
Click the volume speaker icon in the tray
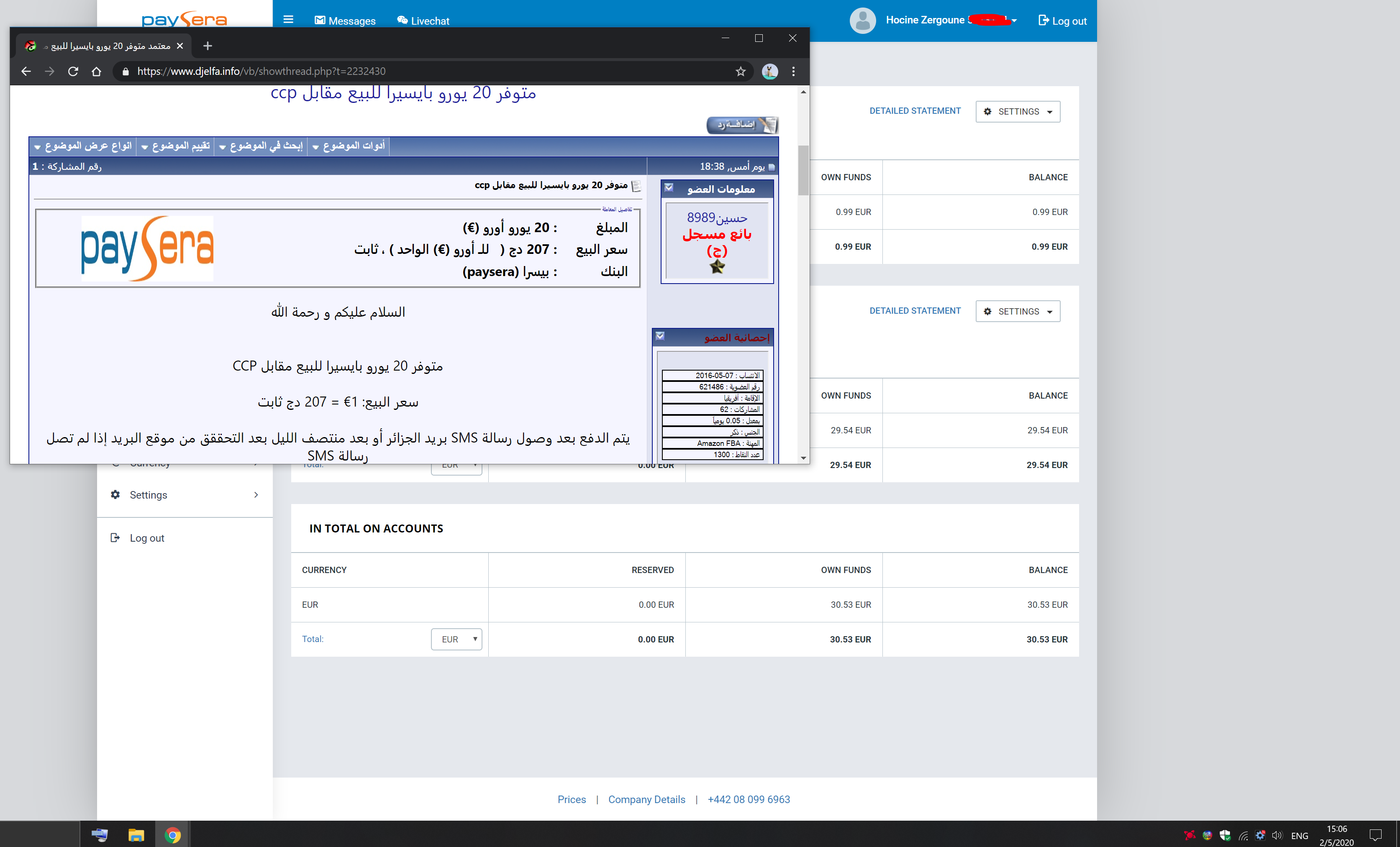pyautogui.click(x=1277, y=835)
